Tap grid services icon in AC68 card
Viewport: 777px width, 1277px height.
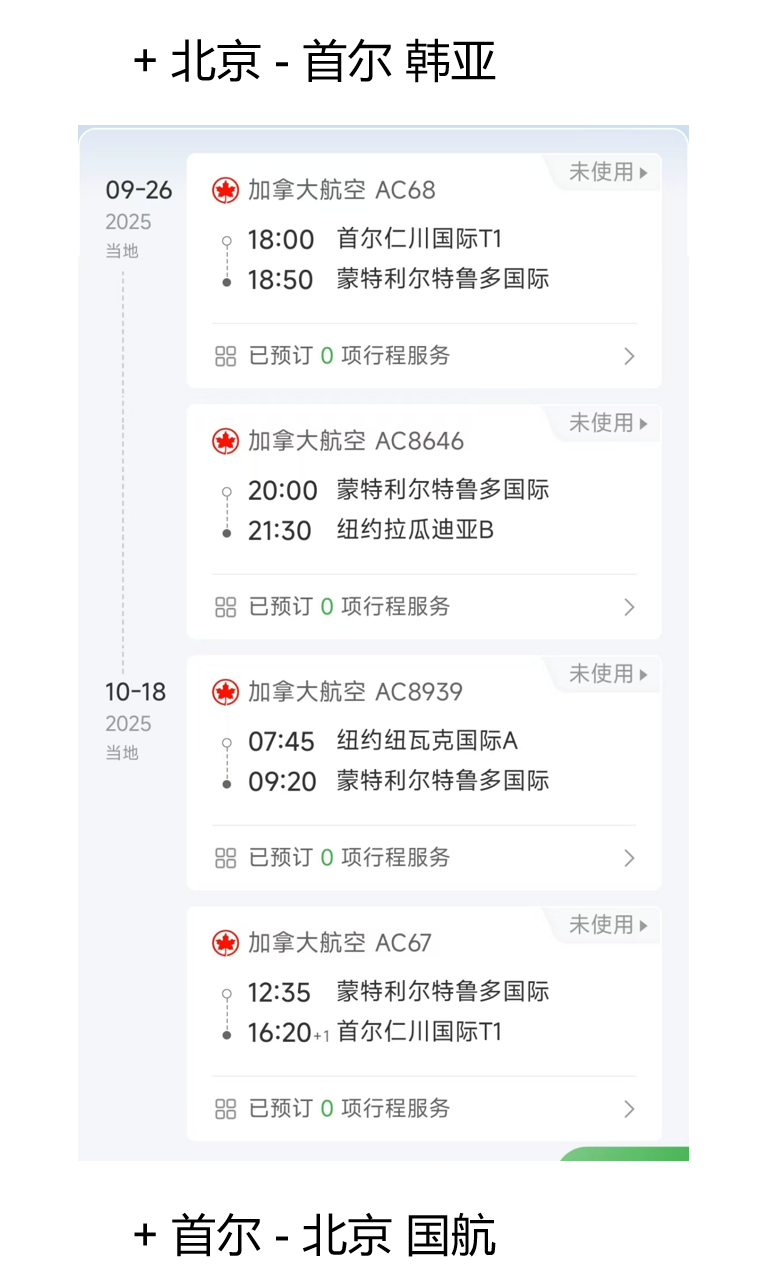tap(226, 356)
